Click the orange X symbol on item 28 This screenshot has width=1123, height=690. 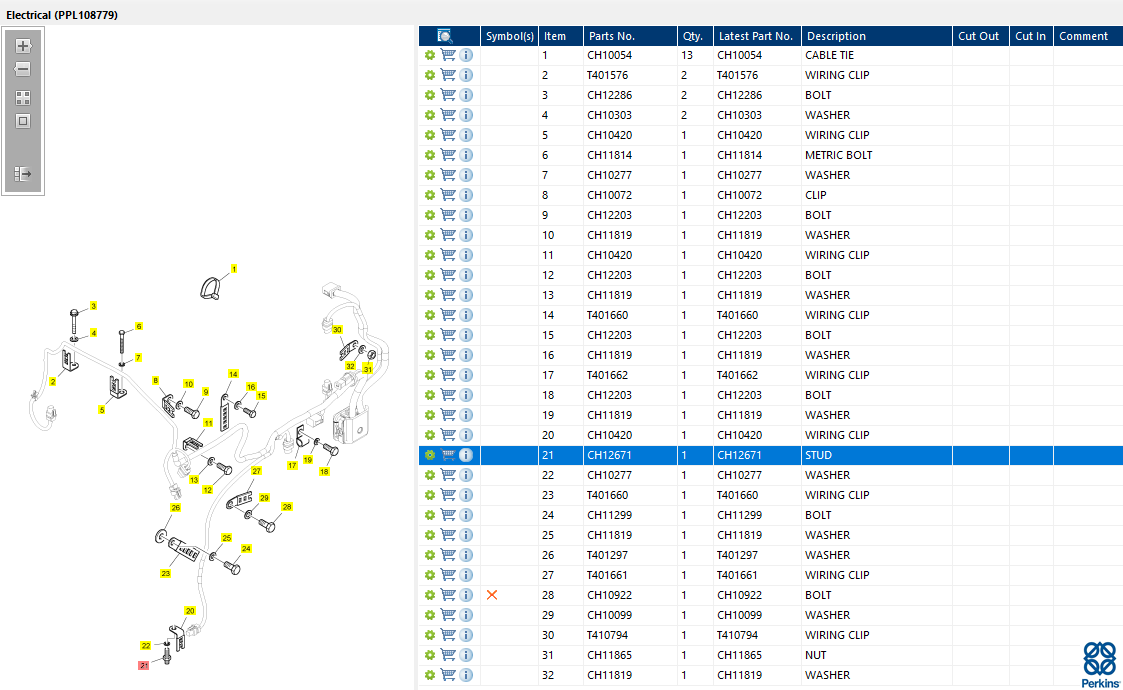coord(492,595)
